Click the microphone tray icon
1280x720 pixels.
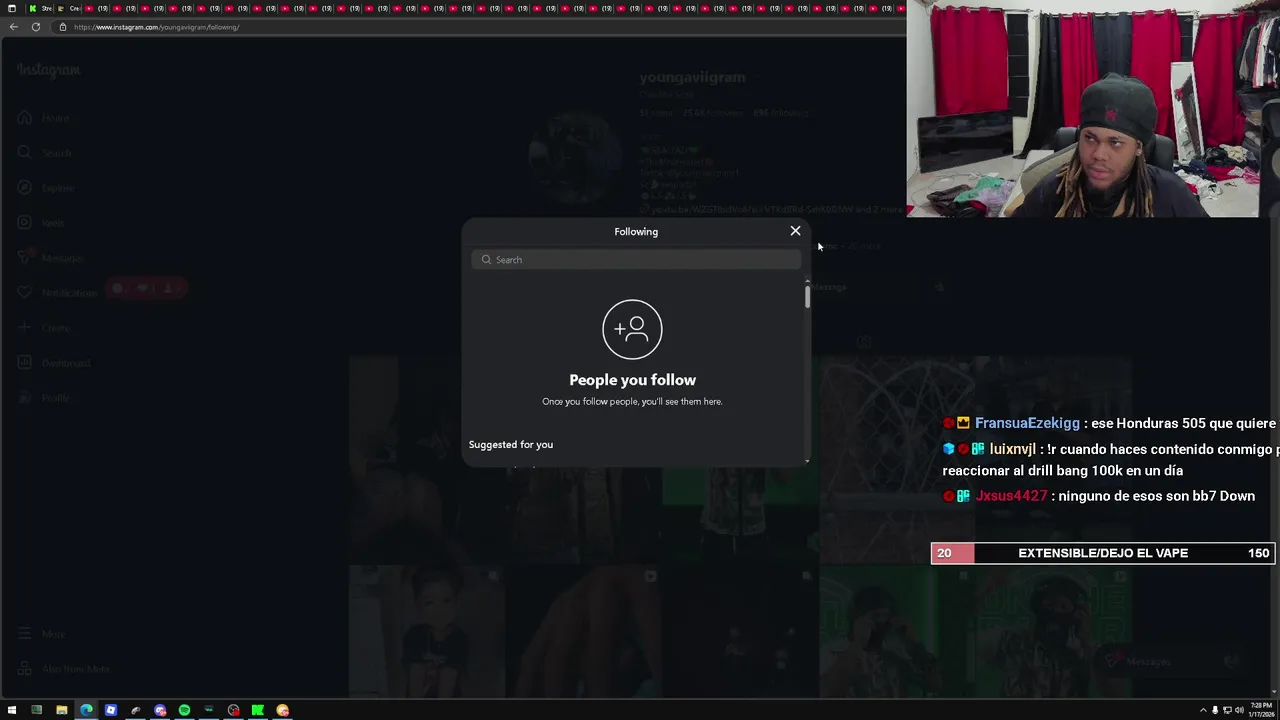pyautogui.click(x=1215, y=710)
